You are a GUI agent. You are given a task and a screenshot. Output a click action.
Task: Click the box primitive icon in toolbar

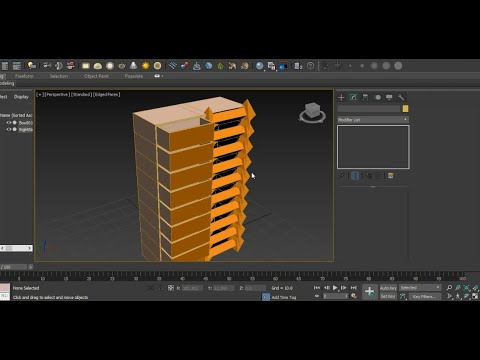[86, 66]
